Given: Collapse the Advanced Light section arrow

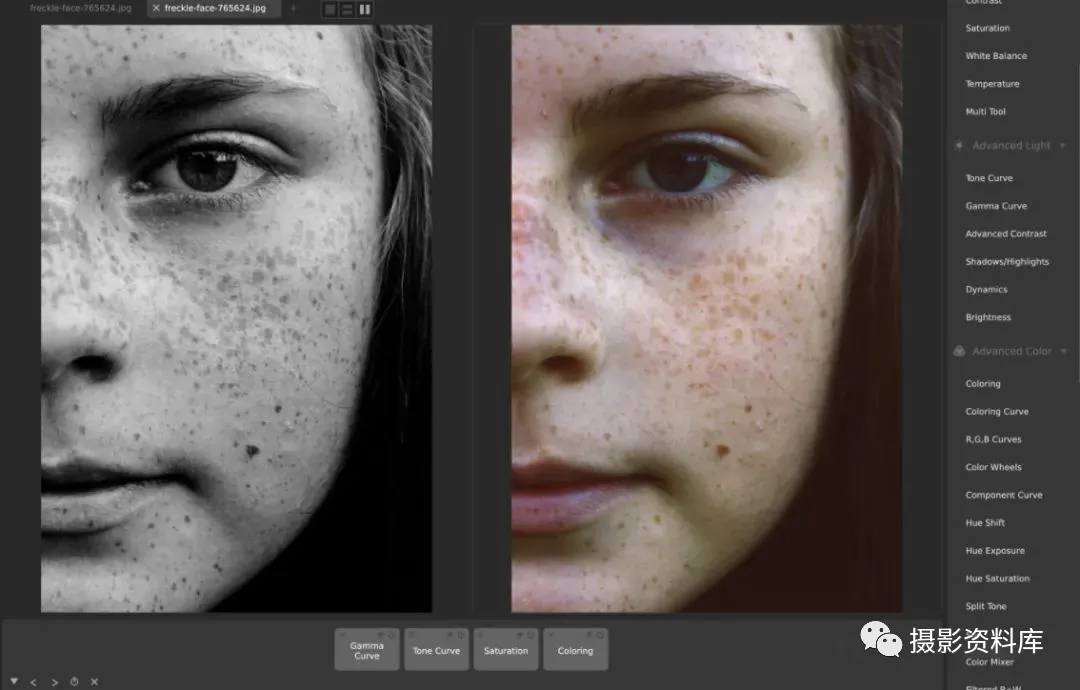Looking at the screenshot, I should 1063,145.
